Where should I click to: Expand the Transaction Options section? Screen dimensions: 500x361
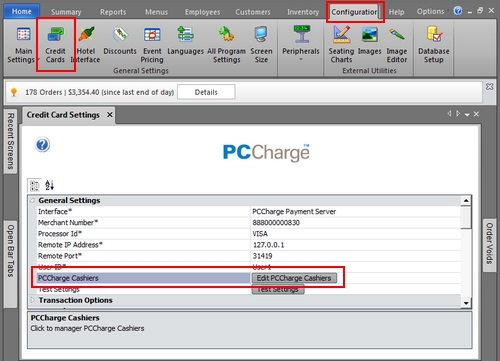[x=32, y=300]
